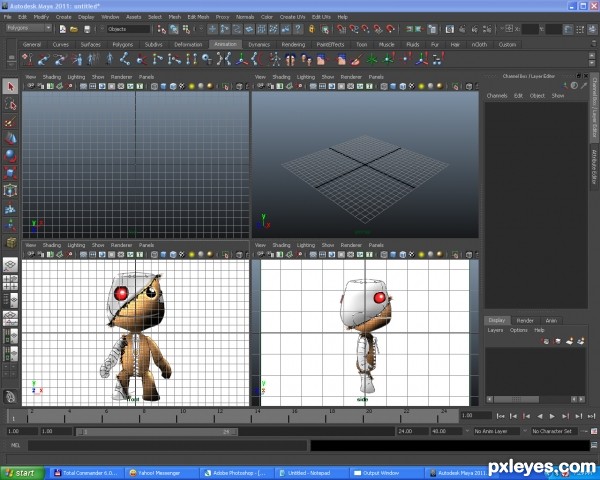The width and height of the screenshot is (600, 480).
Task: Click Save Scene disk icon
Action: tap(87, 29)
